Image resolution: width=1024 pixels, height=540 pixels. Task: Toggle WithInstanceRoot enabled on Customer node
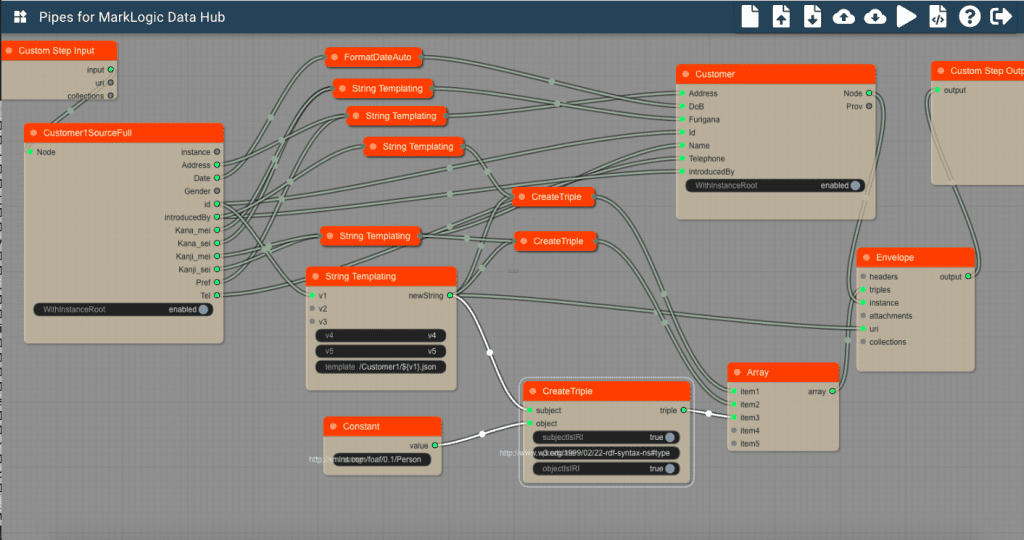pos(855,185)
